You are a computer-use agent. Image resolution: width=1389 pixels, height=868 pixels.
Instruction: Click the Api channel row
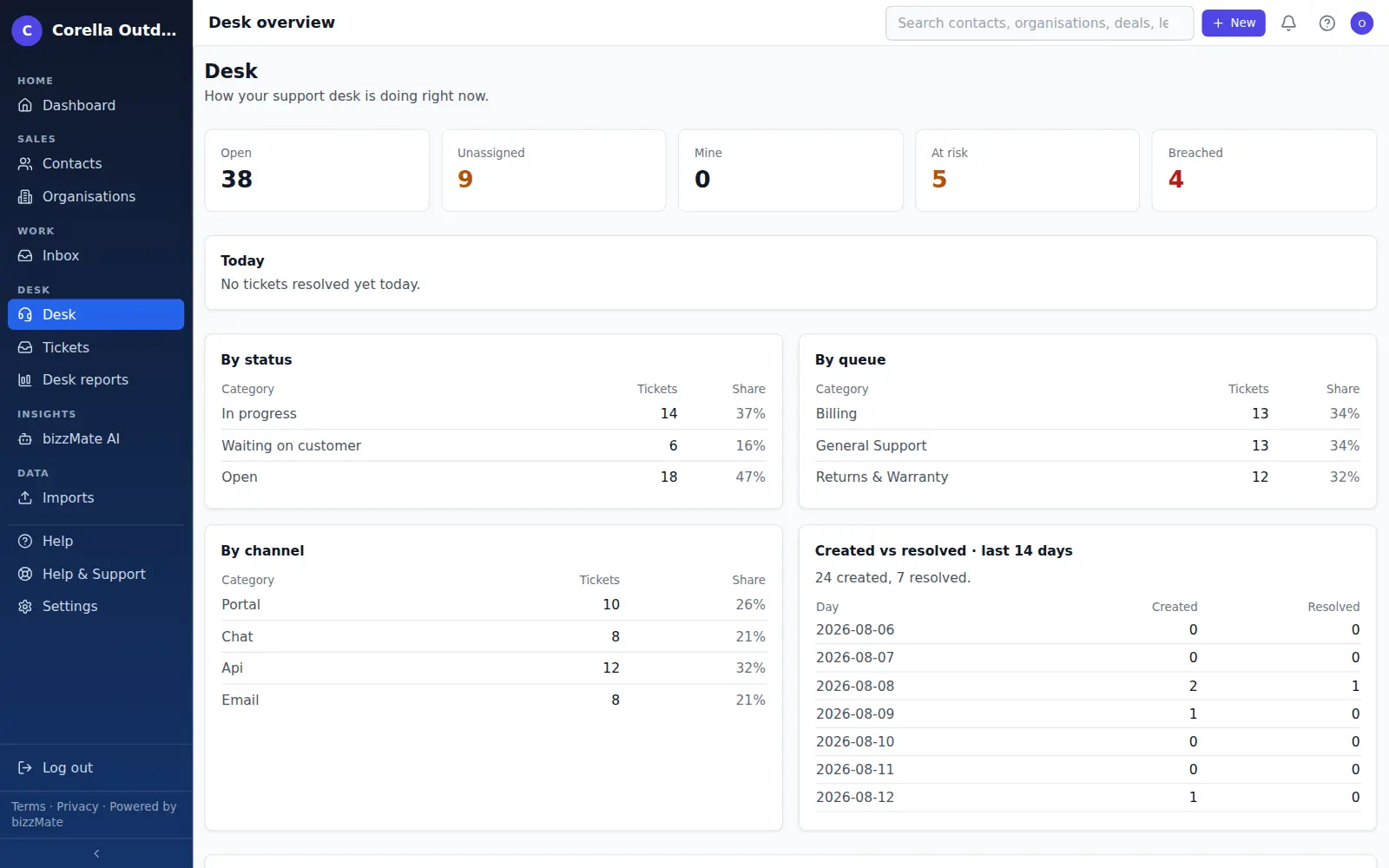(x=493, y=667)
